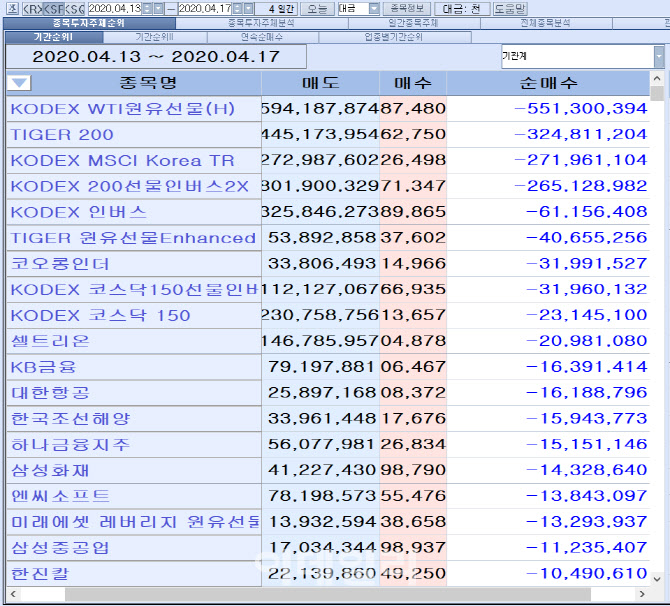This screenshot has height=606, width=670.
Task: Click net-sell value -324,811,204
Action: point(581,134)
